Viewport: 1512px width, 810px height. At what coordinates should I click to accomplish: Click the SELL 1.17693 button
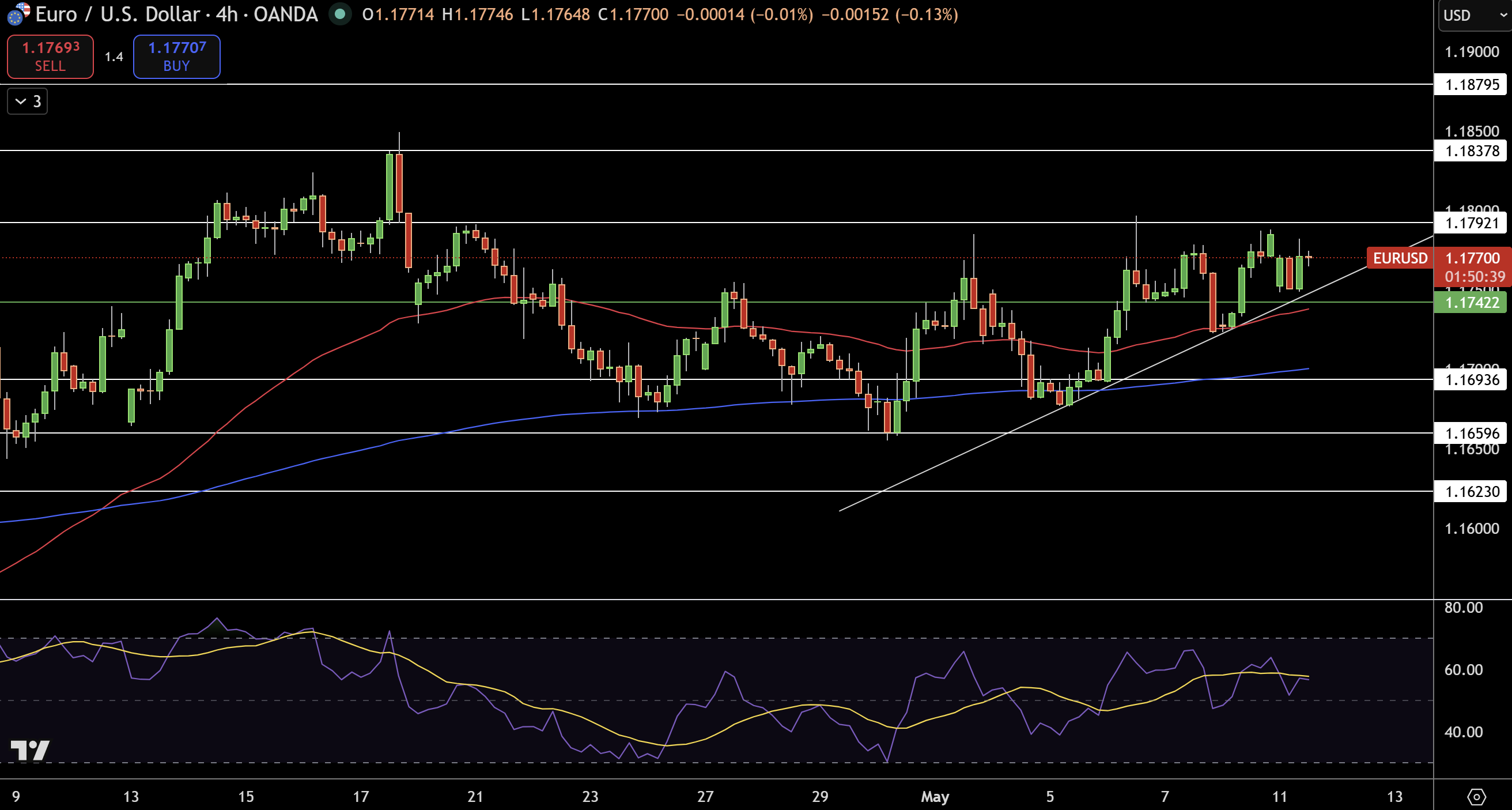point(51,56)
